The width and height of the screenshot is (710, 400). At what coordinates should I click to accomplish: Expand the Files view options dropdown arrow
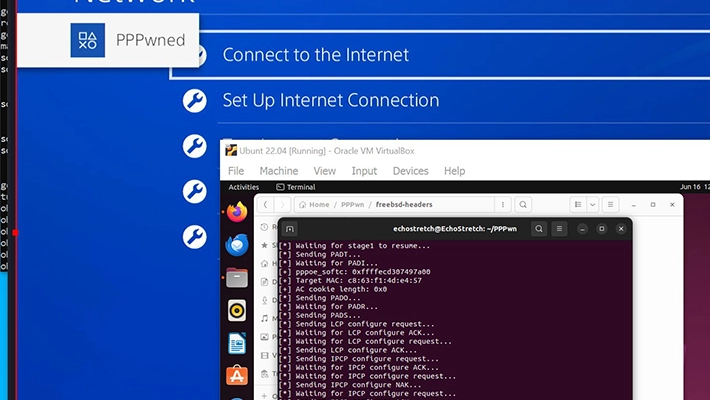593,204
